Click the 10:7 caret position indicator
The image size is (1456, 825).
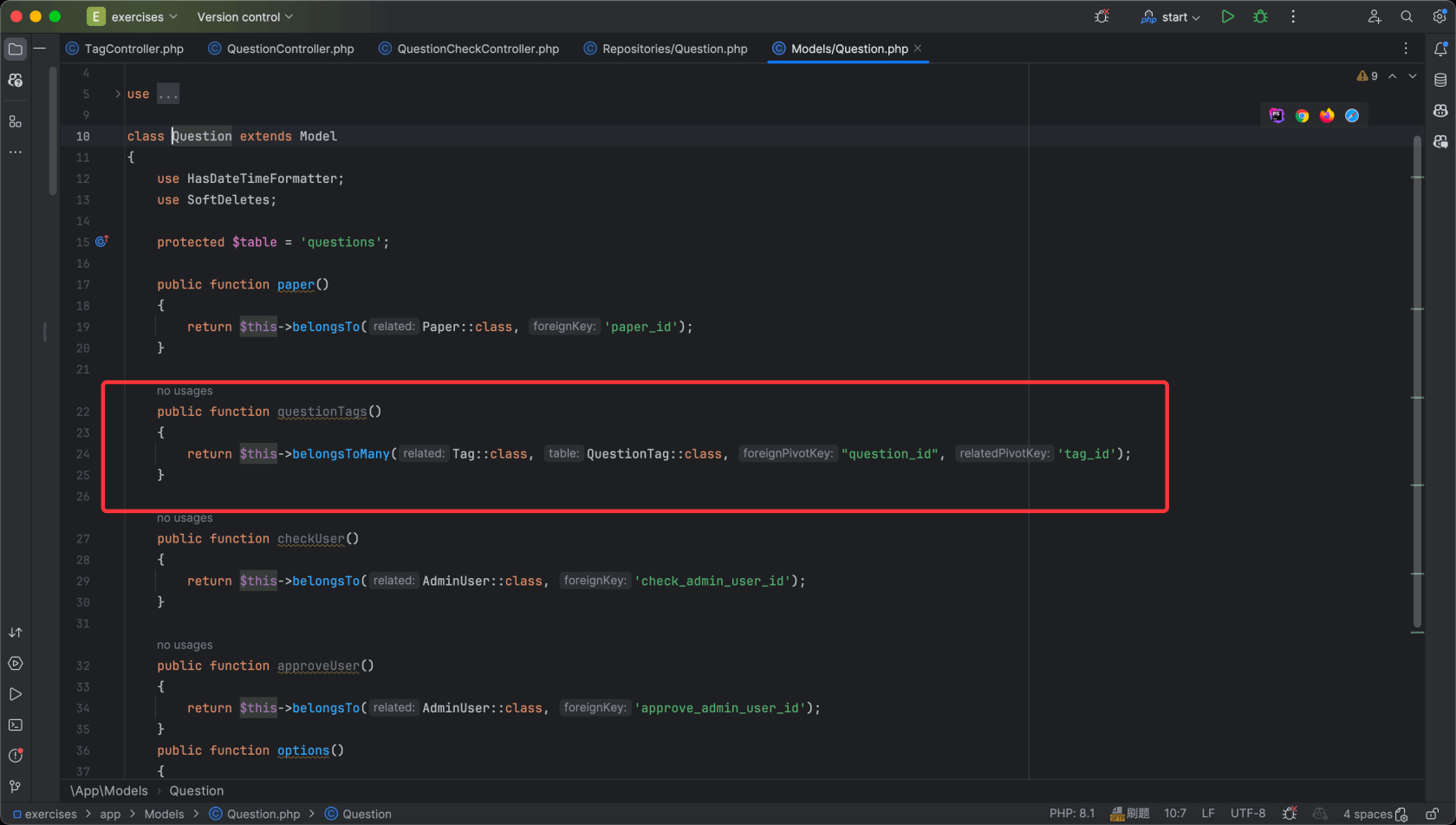[x=1175, y=814]
